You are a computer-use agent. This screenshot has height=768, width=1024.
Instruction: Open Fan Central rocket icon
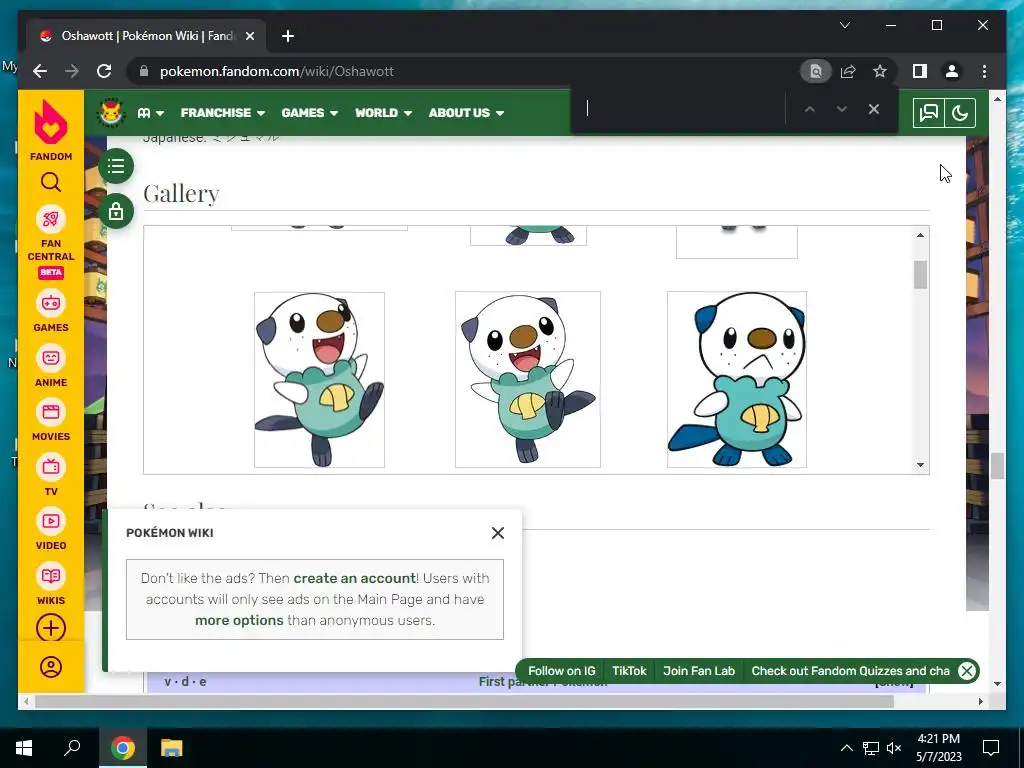tap(51, 219)
